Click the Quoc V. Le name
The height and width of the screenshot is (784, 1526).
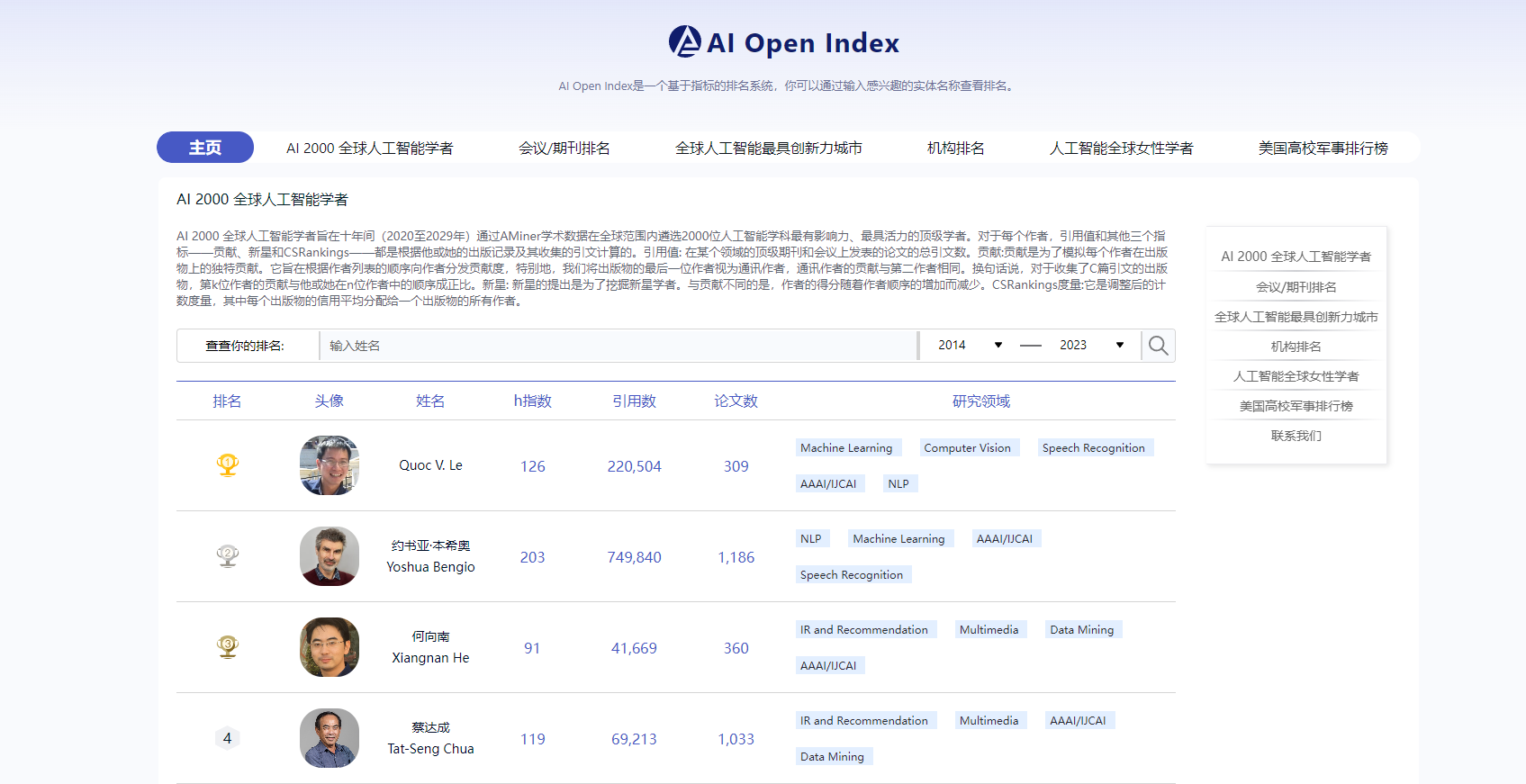431,465
